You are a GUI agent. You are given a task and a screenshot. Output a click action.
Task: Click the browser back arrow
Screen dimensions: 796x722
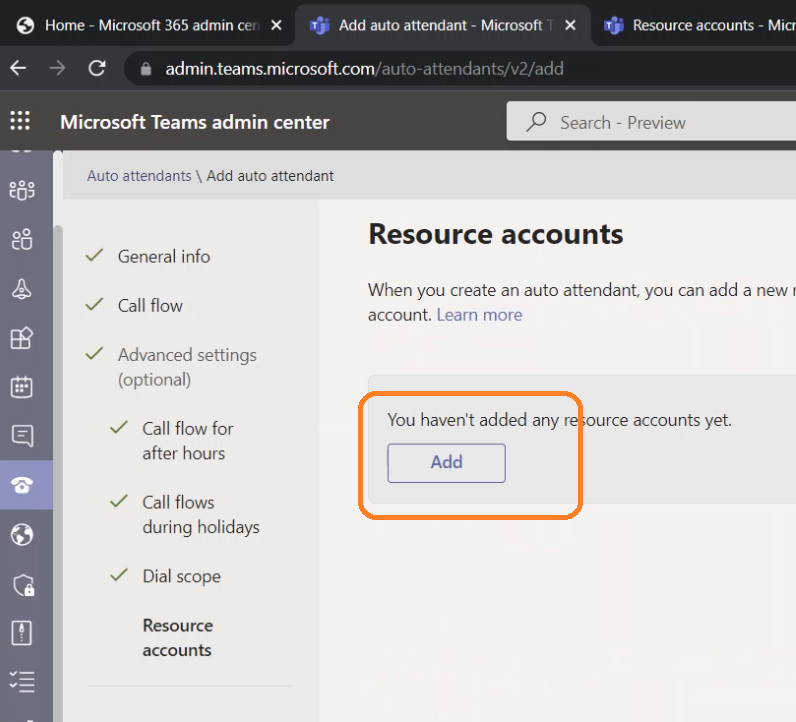point(18,68)
